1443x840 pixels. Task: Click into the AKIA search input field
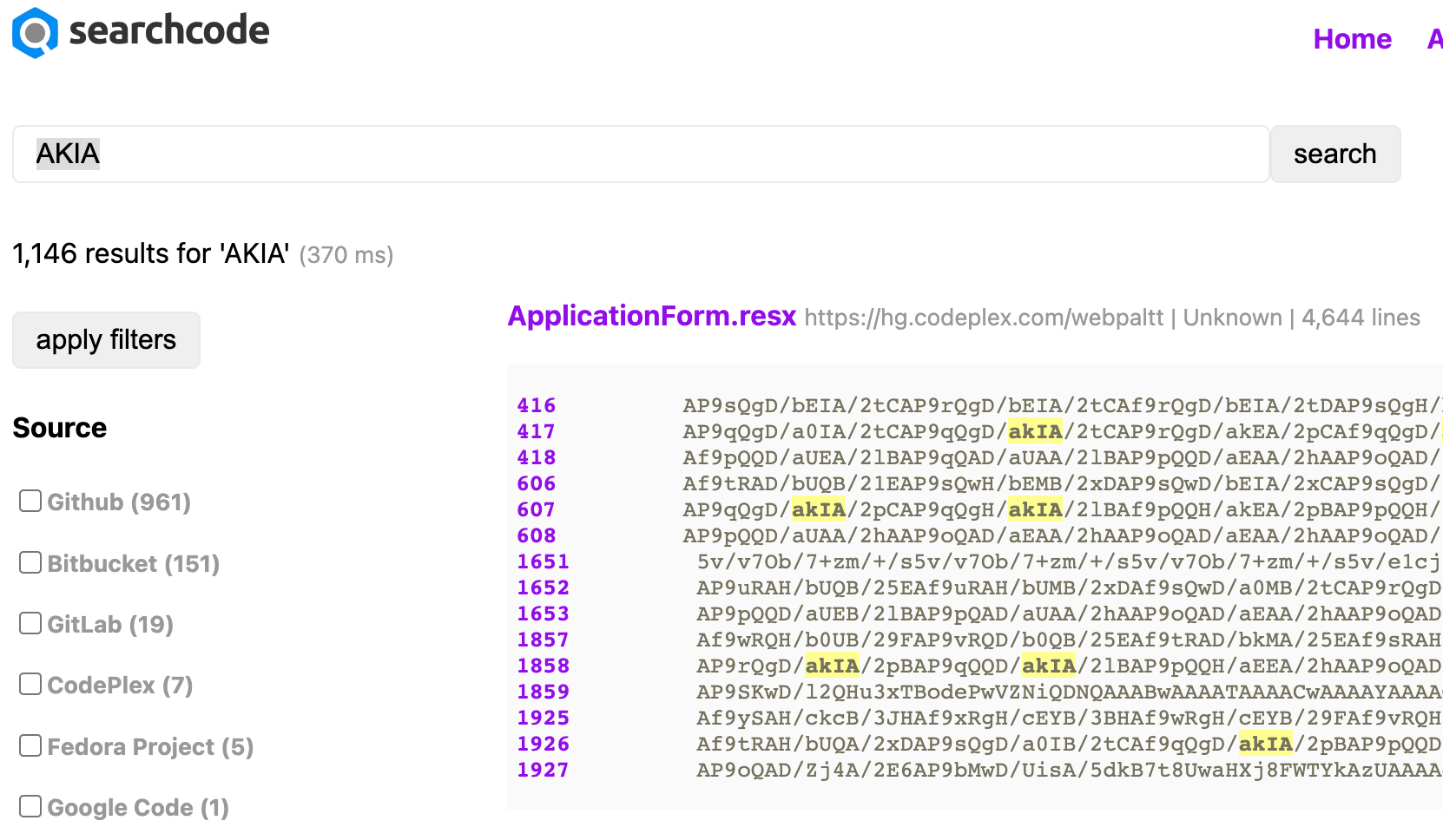click(640, 154)
